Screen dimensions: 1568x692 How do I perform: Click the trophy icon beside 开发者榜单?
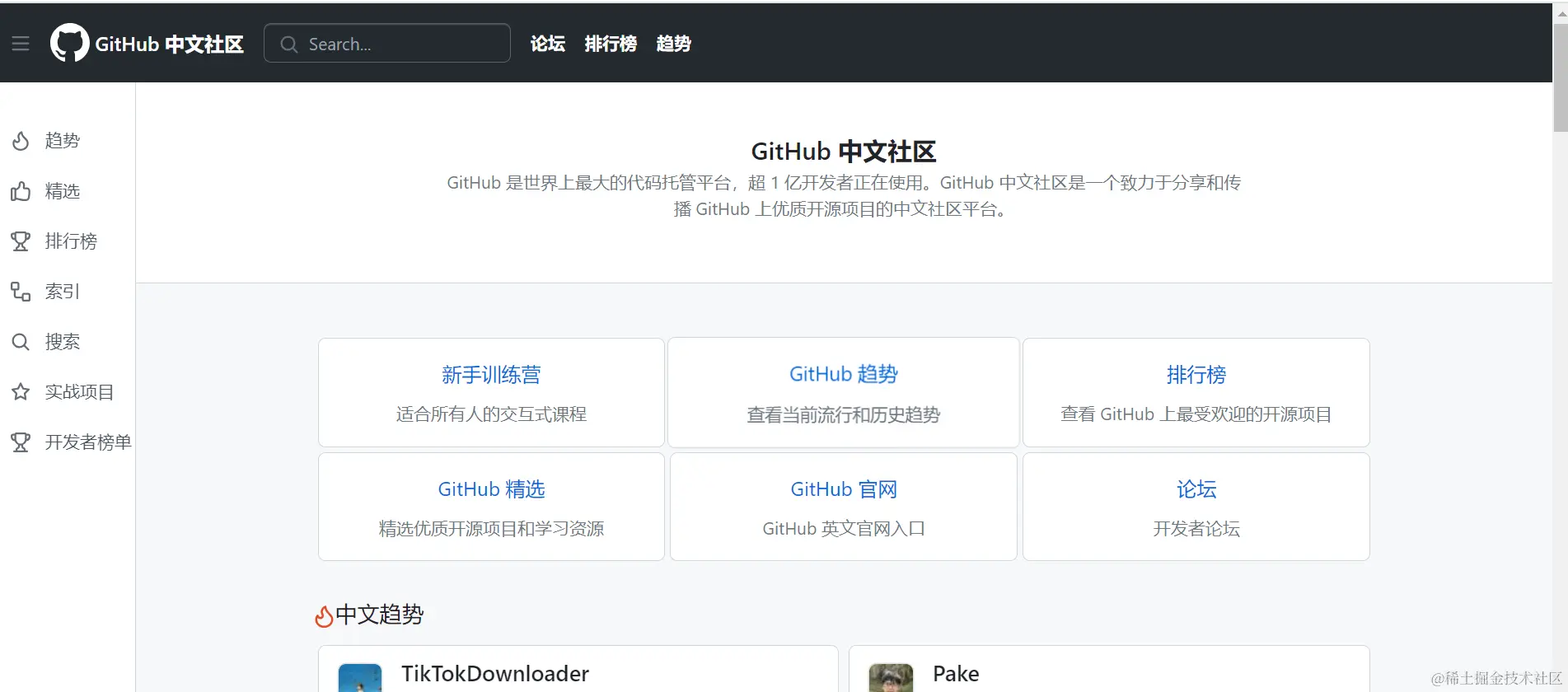tap(21, 442)
